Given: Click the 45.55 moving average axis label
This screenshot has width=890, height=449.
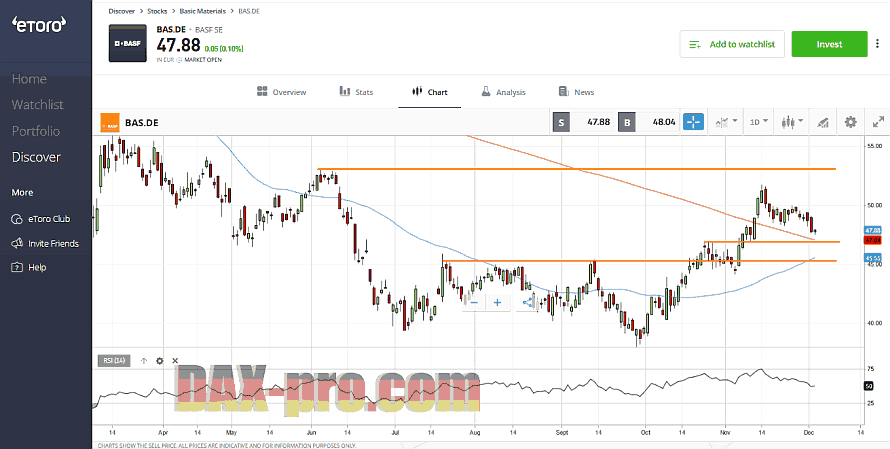Looking at the screenshot, I should tap(872, 258).
